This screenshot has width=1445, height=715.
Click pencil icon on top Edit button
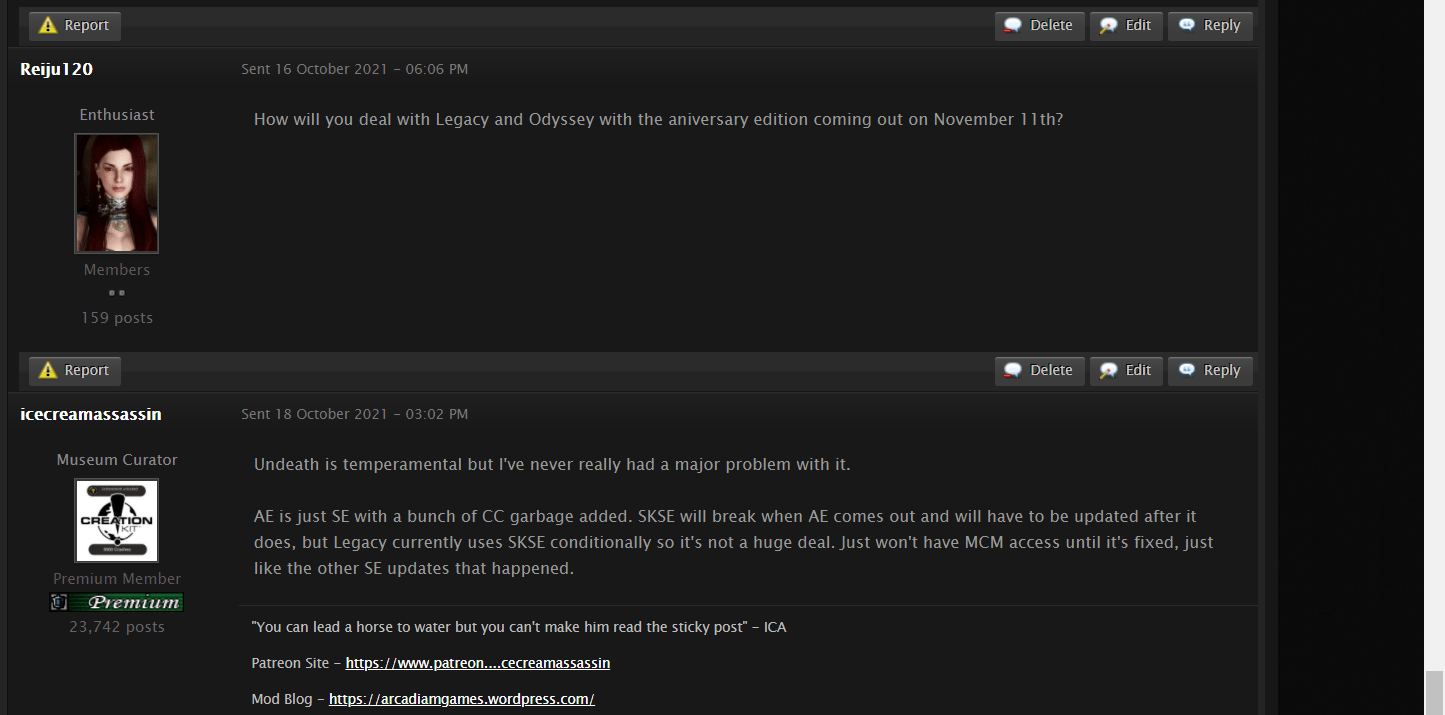click(1108, 26)
